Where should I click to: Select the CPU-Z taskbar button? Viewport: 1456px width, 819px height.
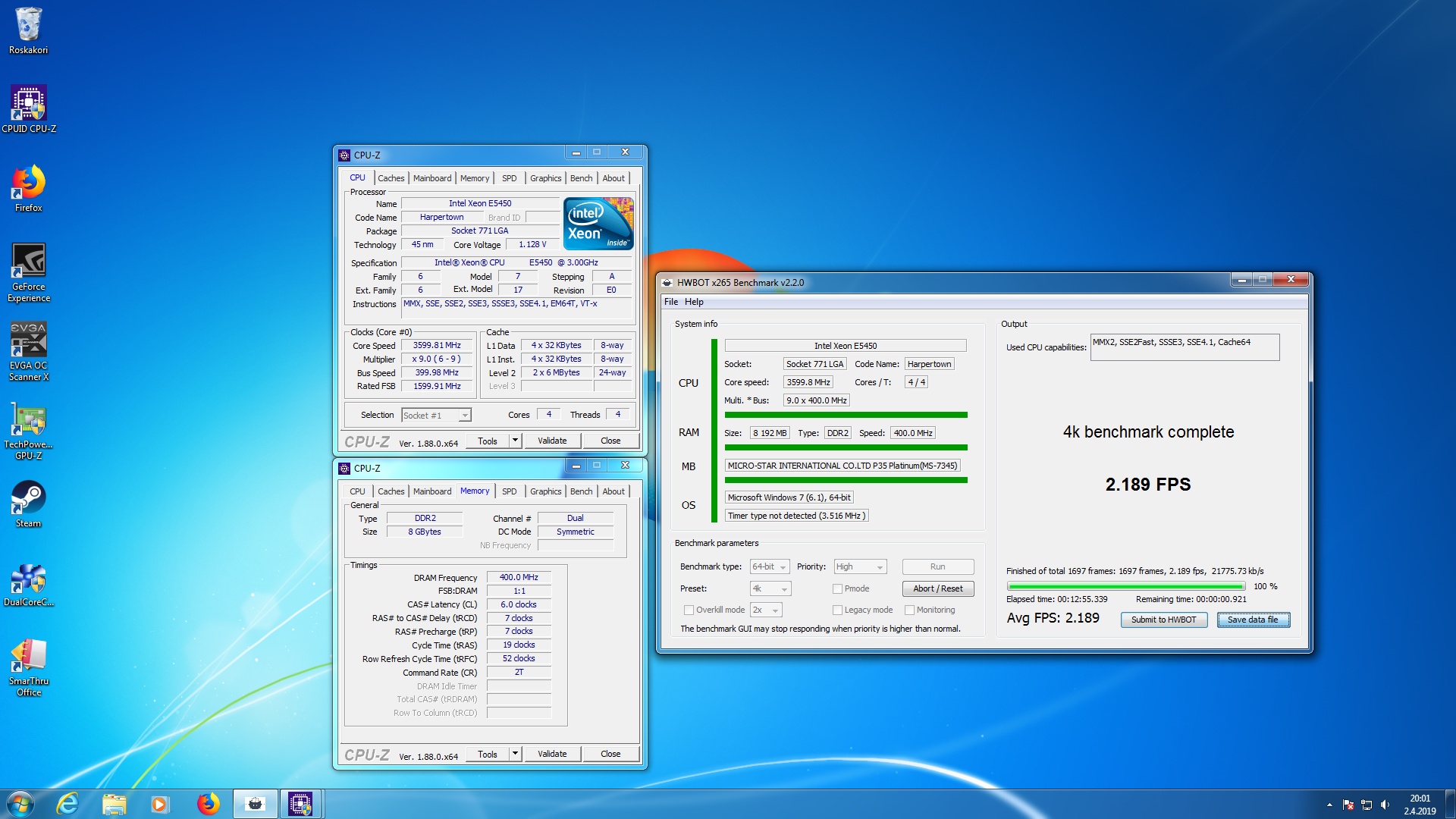pos(300,804)
